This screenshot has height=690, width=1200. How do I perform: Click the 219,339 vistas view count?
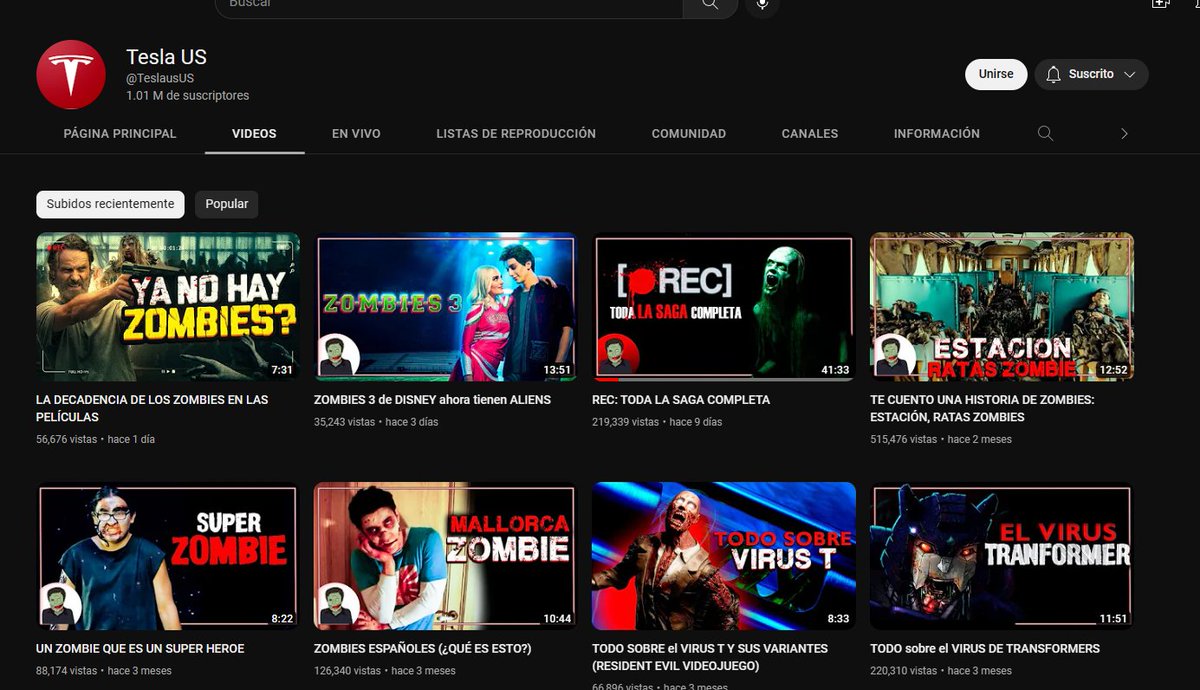point(625,422)
